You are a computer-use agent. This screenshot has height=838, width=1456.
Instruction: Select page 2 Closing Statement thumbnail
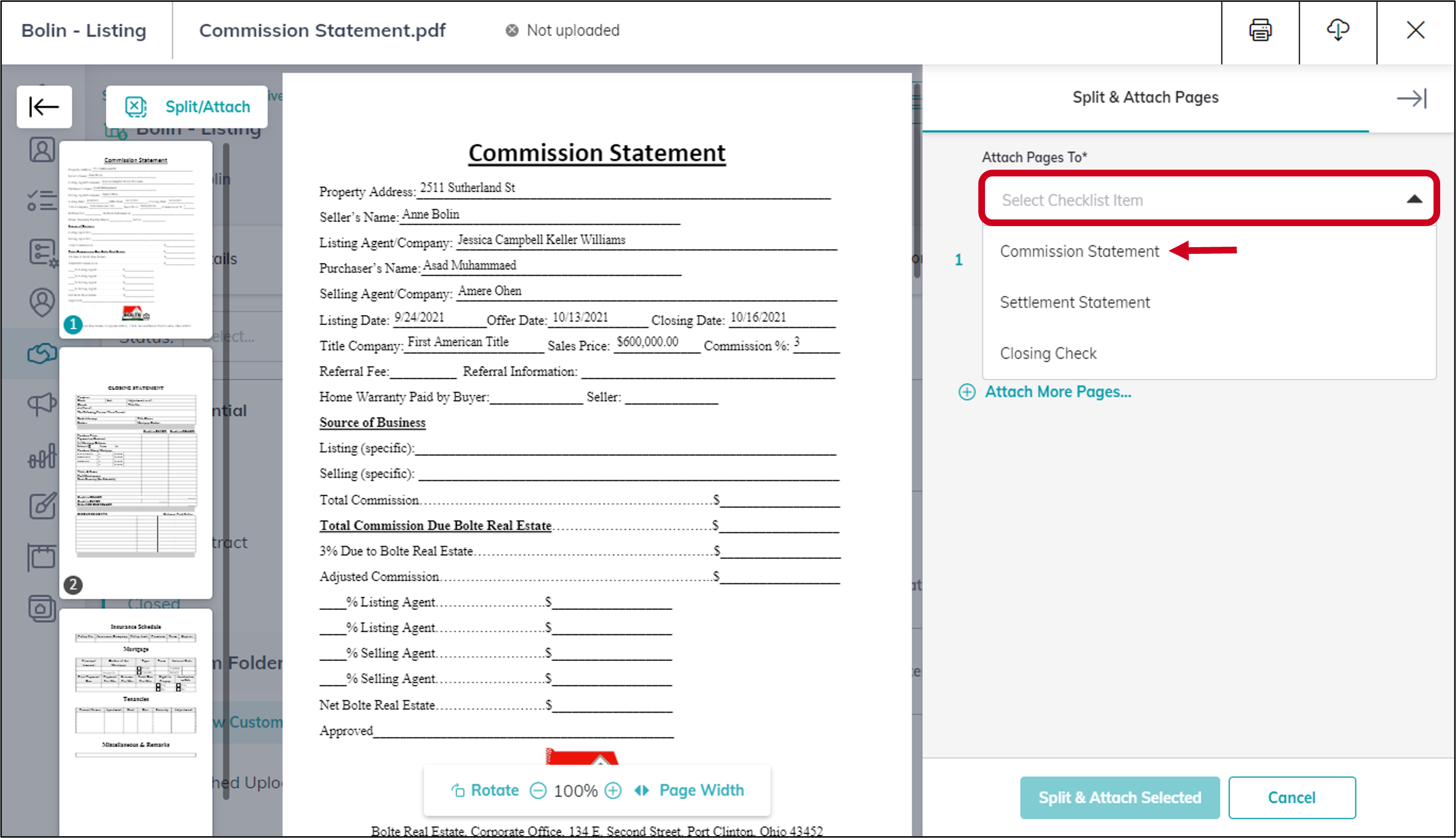click(136, 473)
